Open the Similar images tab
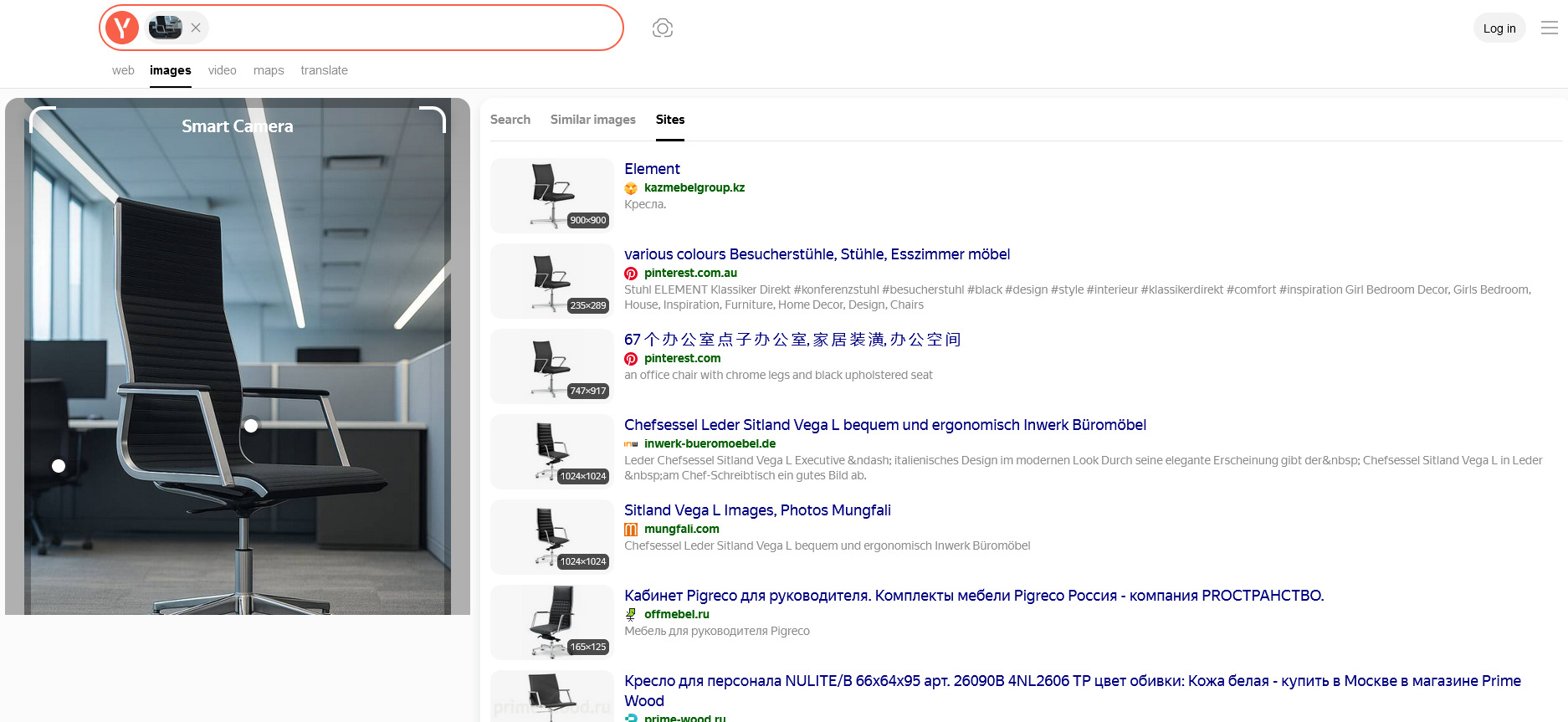This screenshot has width=1568, height=722. click(593, 120)
